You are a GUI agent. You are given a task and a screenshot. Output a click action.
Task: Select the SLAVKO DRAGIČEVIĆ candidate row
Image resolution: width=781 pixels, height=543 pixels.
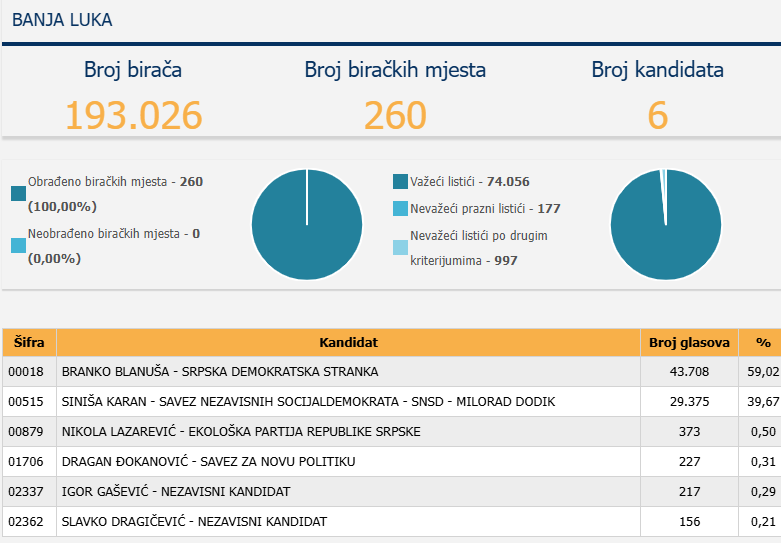coord(392,522)
